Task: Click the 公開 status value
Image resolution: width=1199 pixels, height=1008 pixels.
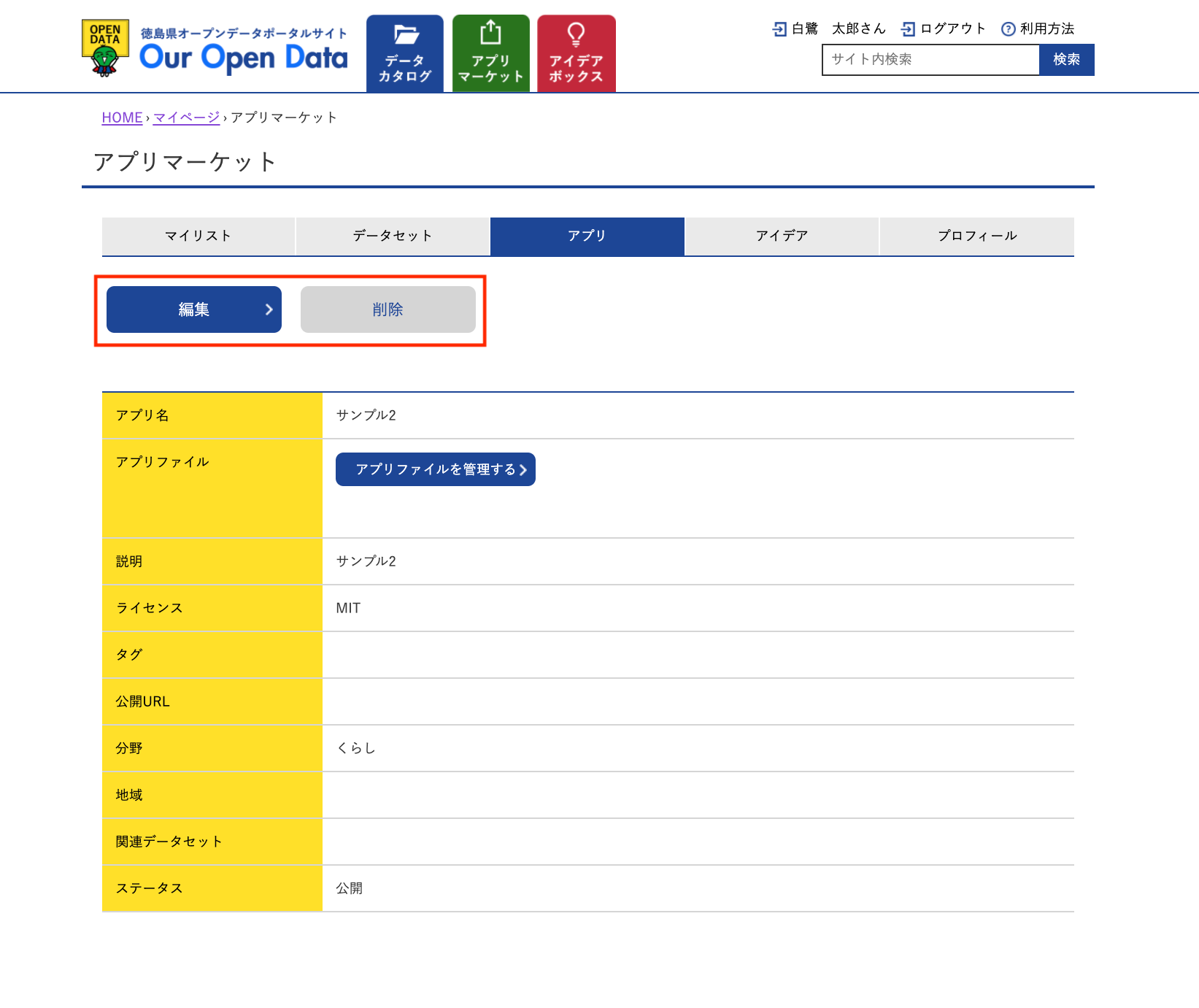Action: (349, 888)
